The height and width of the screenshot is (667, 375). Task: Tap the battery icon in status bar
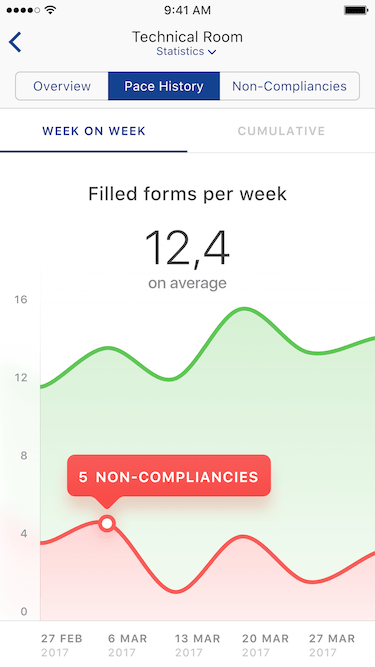(356, 10)
